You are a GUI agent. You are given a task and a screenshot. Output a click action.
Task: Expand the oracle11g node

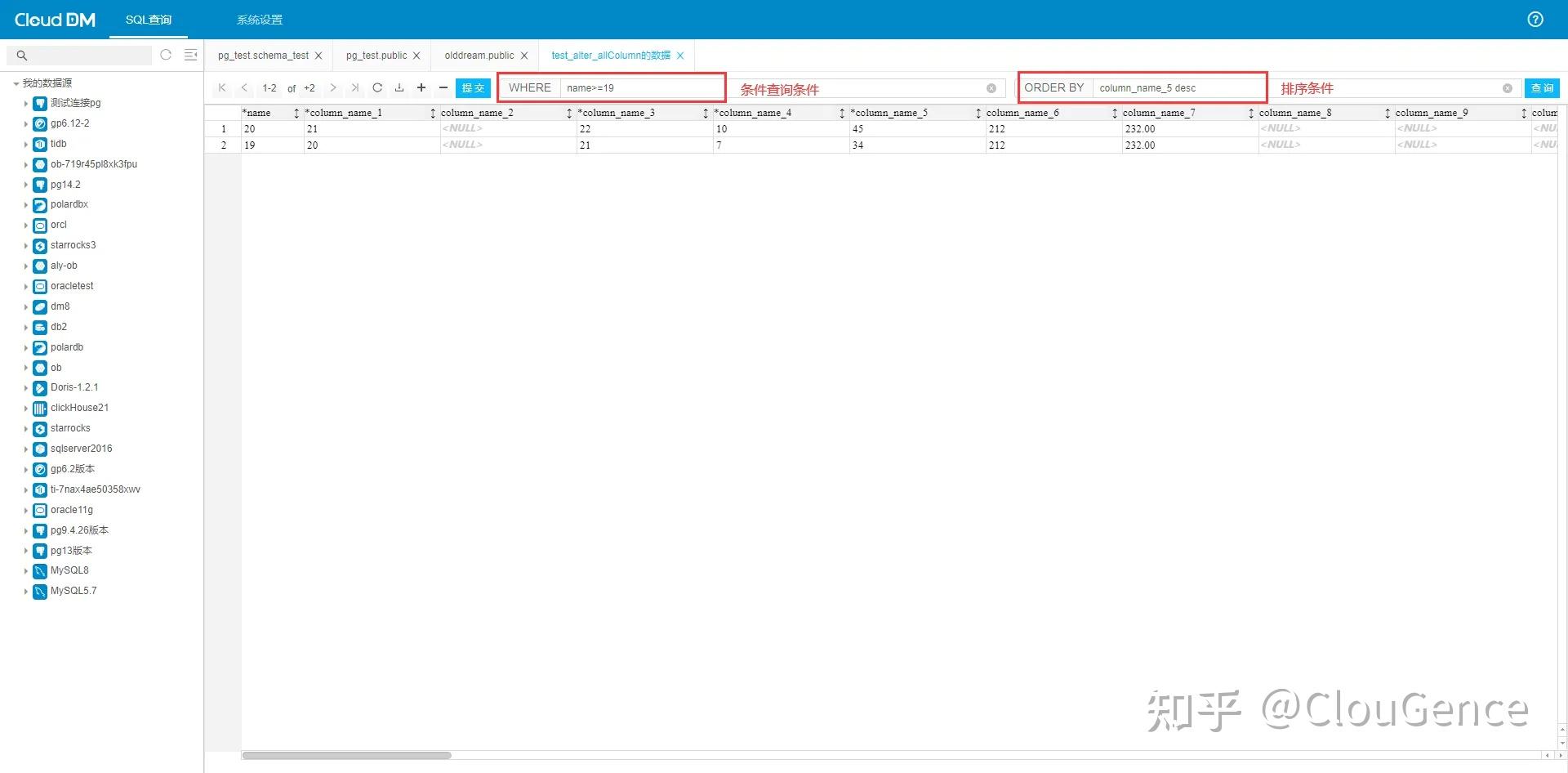pos(27,509)
